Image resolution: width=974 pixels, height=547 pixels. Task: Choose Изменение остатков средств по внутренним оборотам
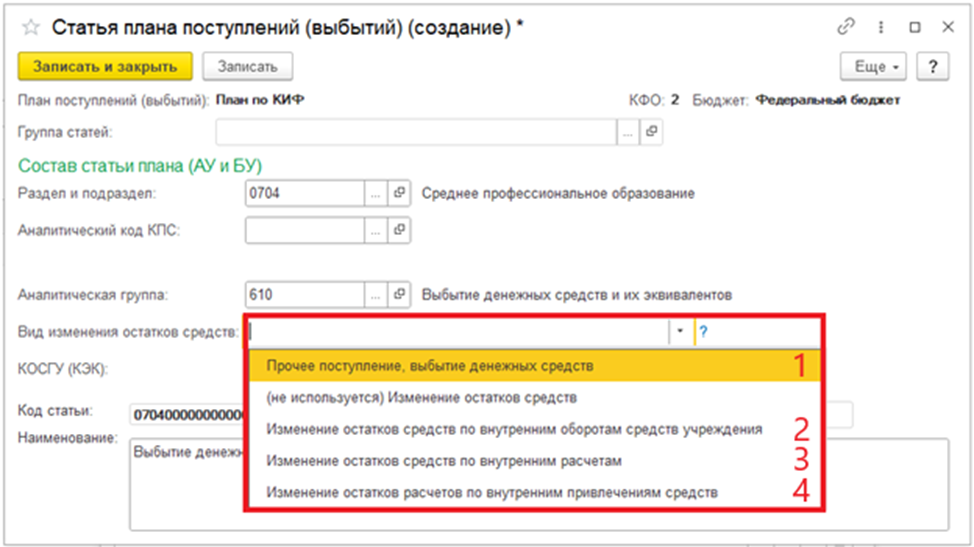[534, 429]
